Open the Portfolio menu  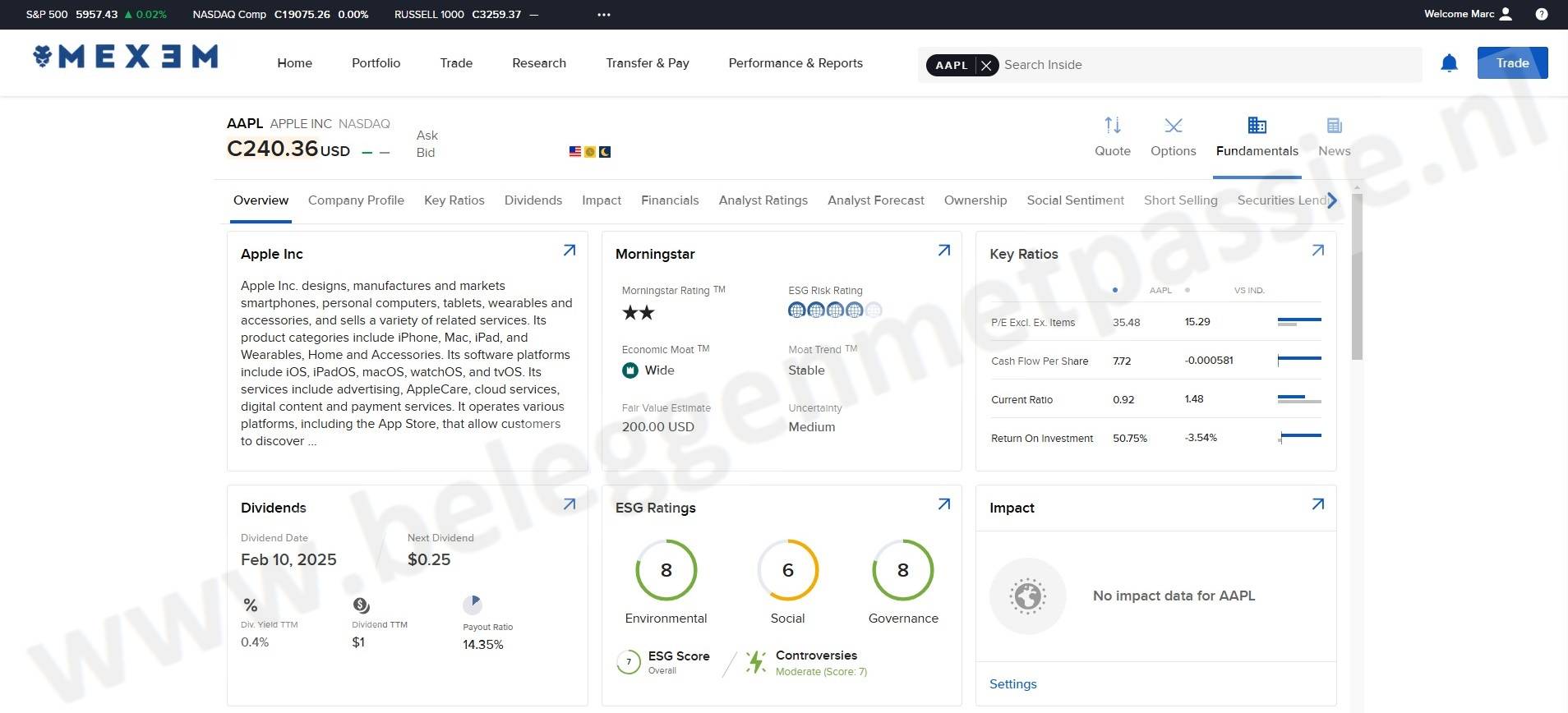[376, 63]
